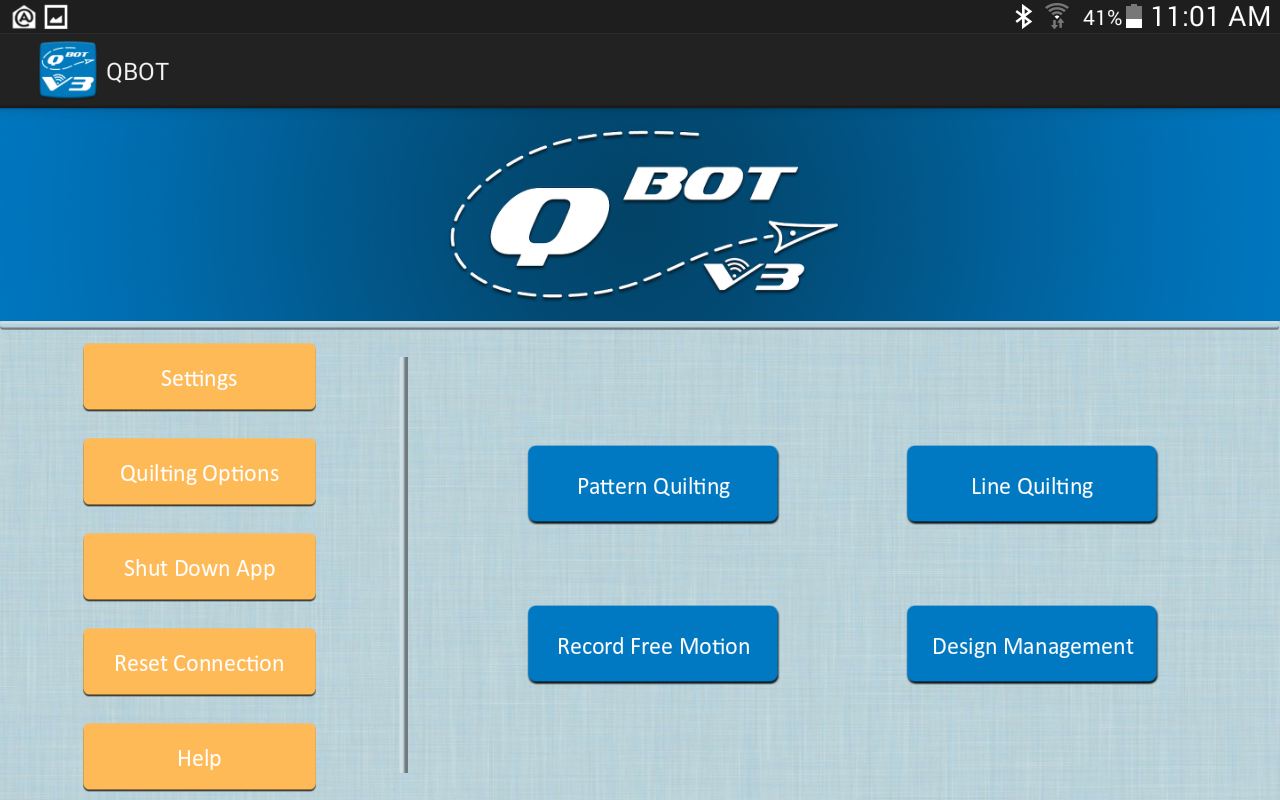Viewport: 1280px width, 800px height.
Task: Tap the Wi-Fi signal icon
Action: (1056, 16)
